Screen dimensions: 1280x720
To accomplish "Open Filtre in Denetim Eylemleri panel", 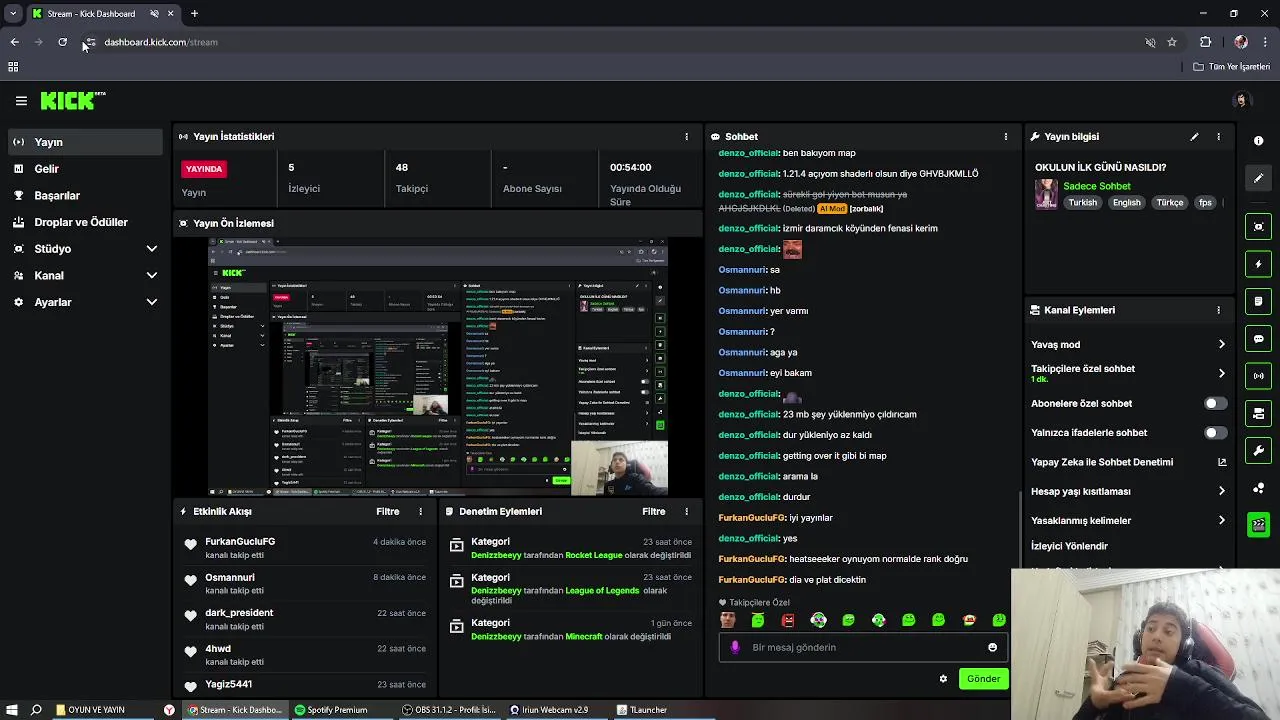I will click(x=654, y=511).
